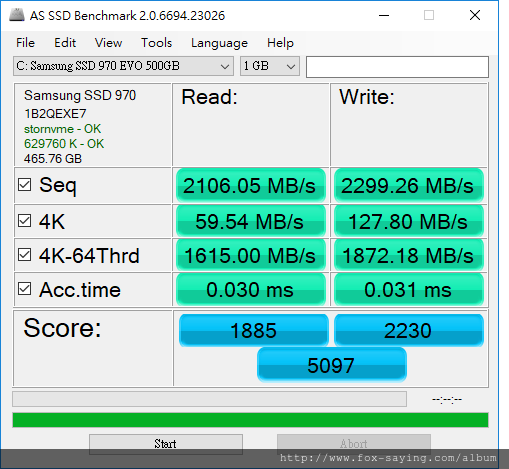Click the green overall progress bar
The width and height of the screenshot is (509, 469).
pos(250,420)
